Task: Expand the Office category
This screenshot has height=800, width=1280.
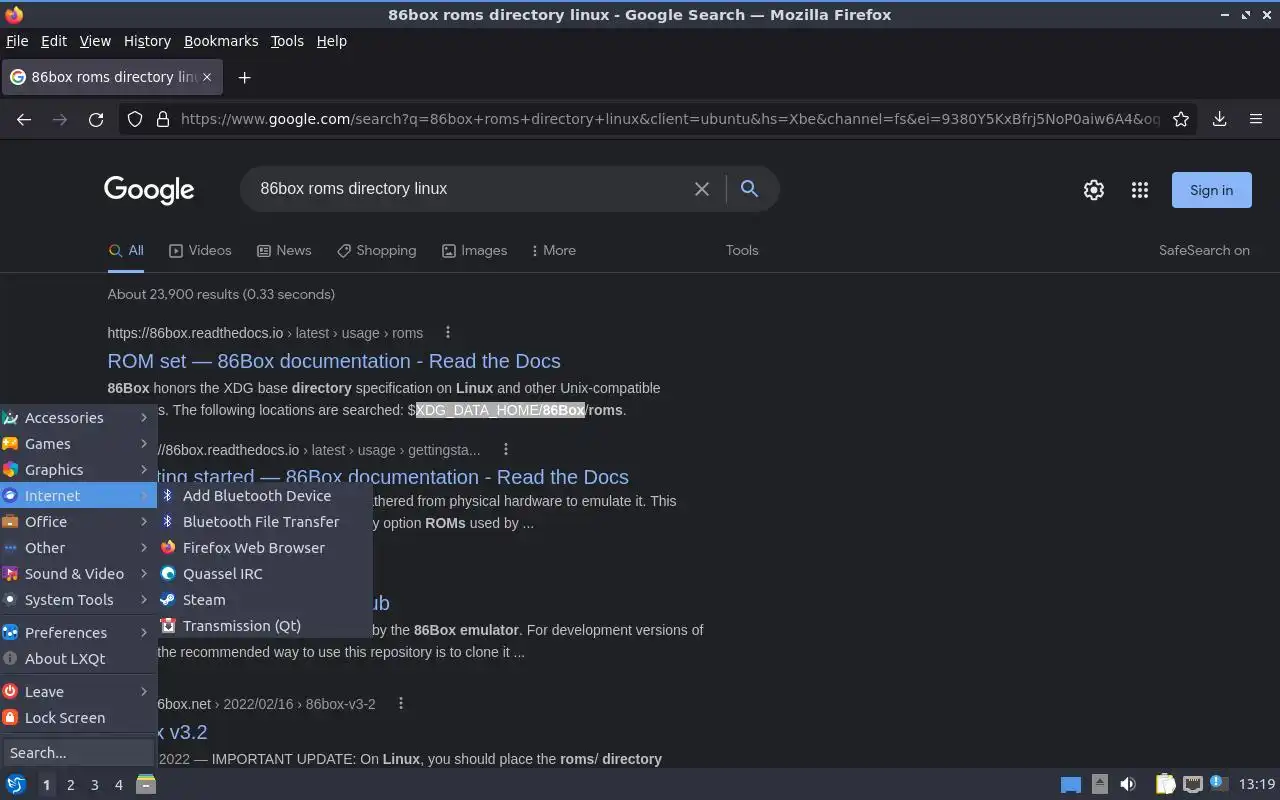Action: [x=78, y=522]
